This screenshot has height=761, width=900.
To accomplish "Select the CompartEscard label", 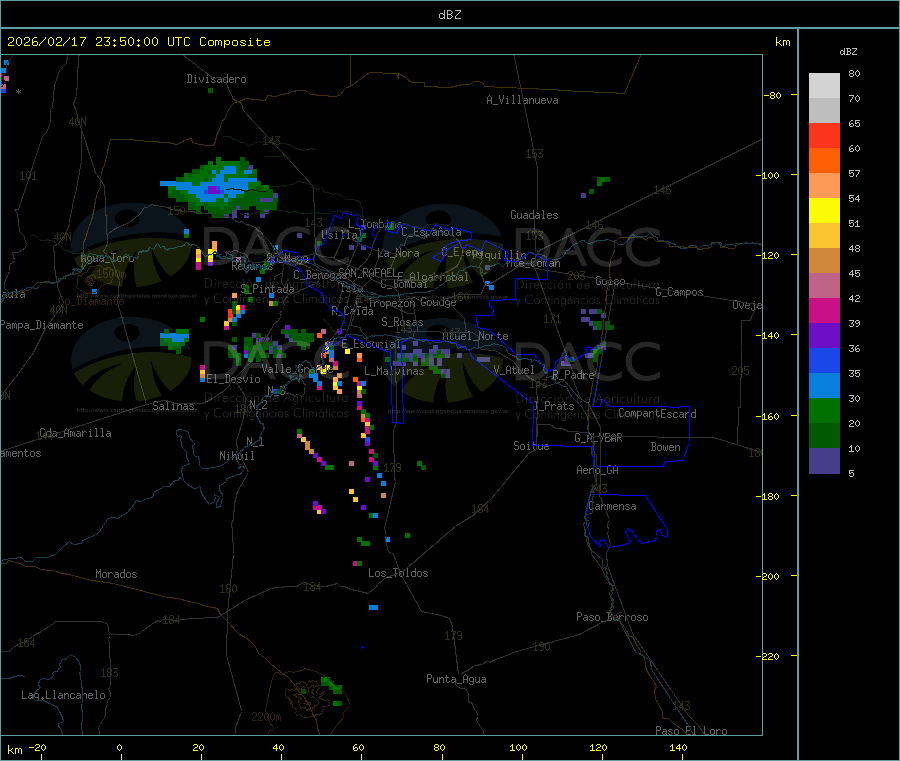I will click(x=657, y=414).
